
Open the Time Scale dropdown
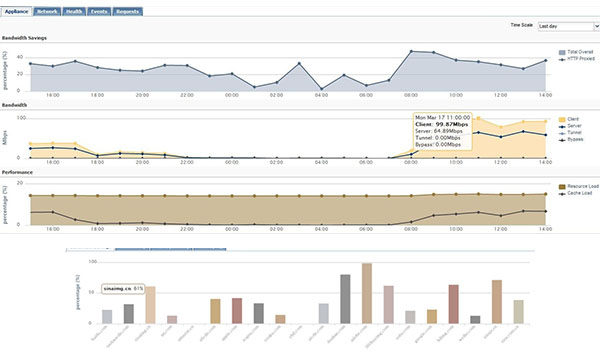pos(569,26)
